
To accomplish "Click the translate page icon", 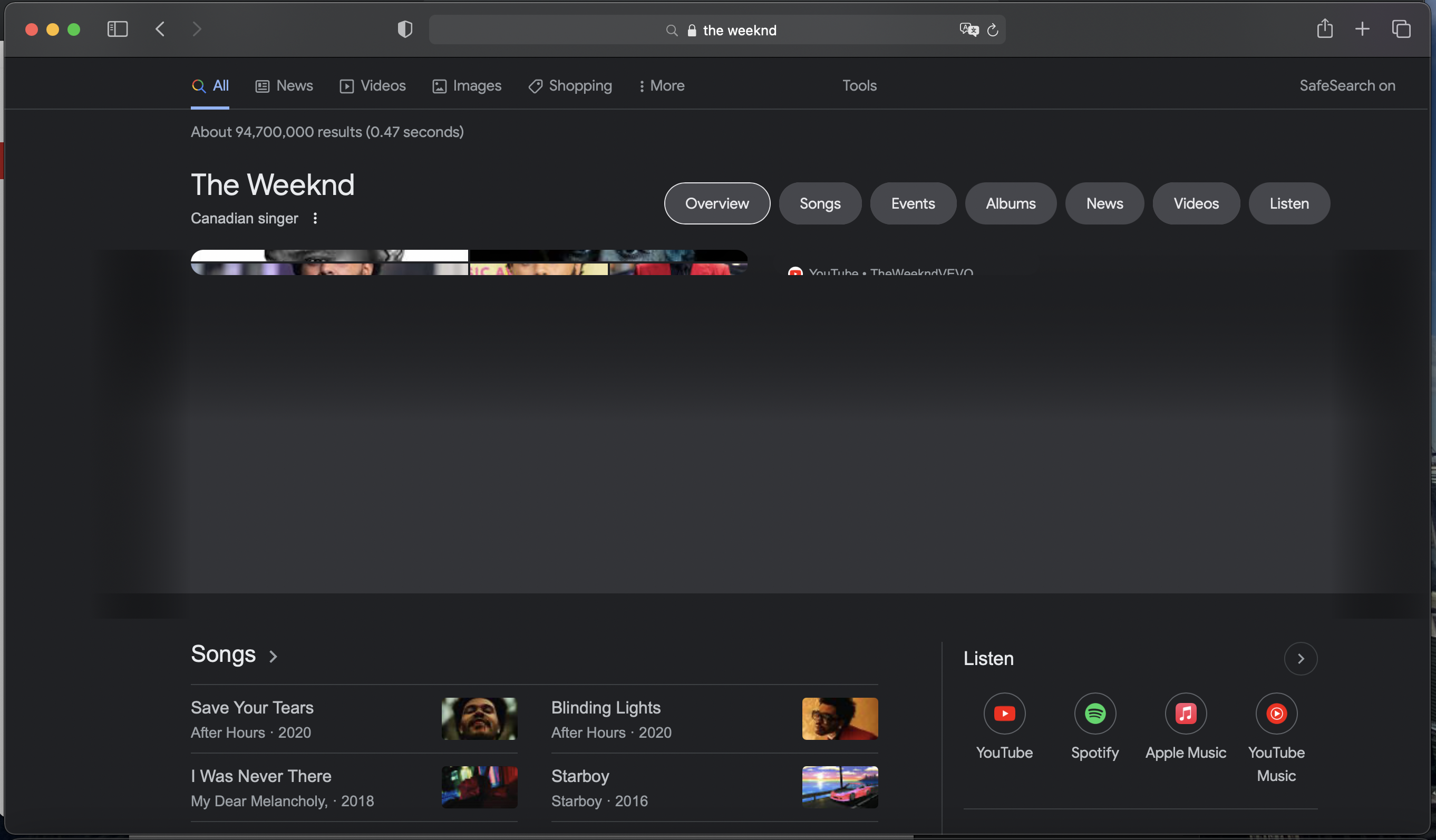I will 968,30.
